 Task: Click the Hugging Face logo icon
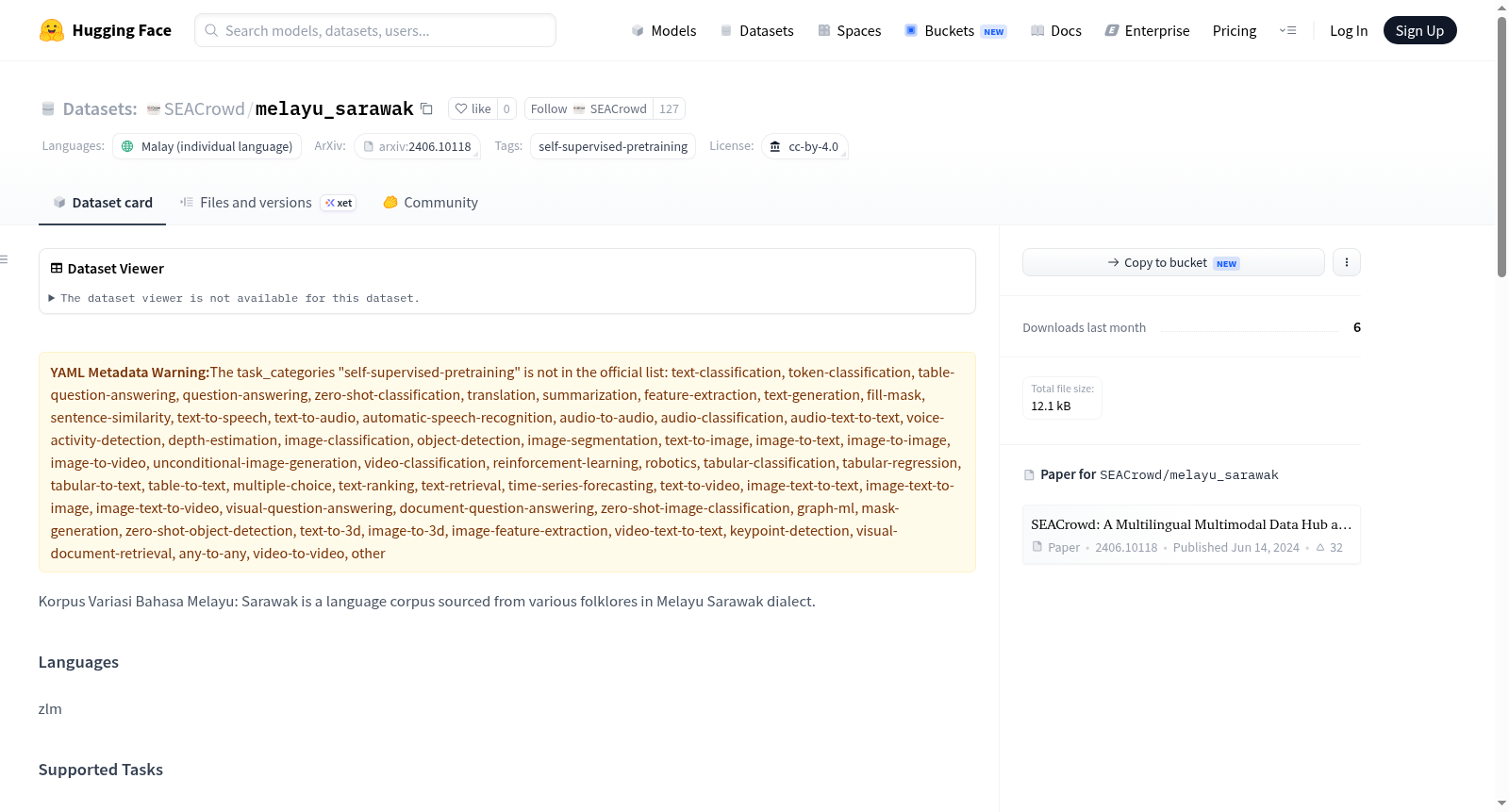(x=52, y=30)
